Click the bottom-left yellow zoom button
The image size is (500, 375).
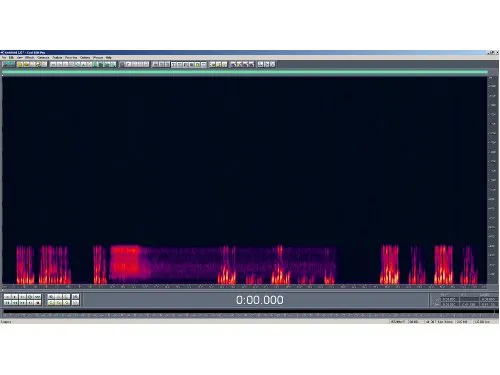(x=51, y=303)
